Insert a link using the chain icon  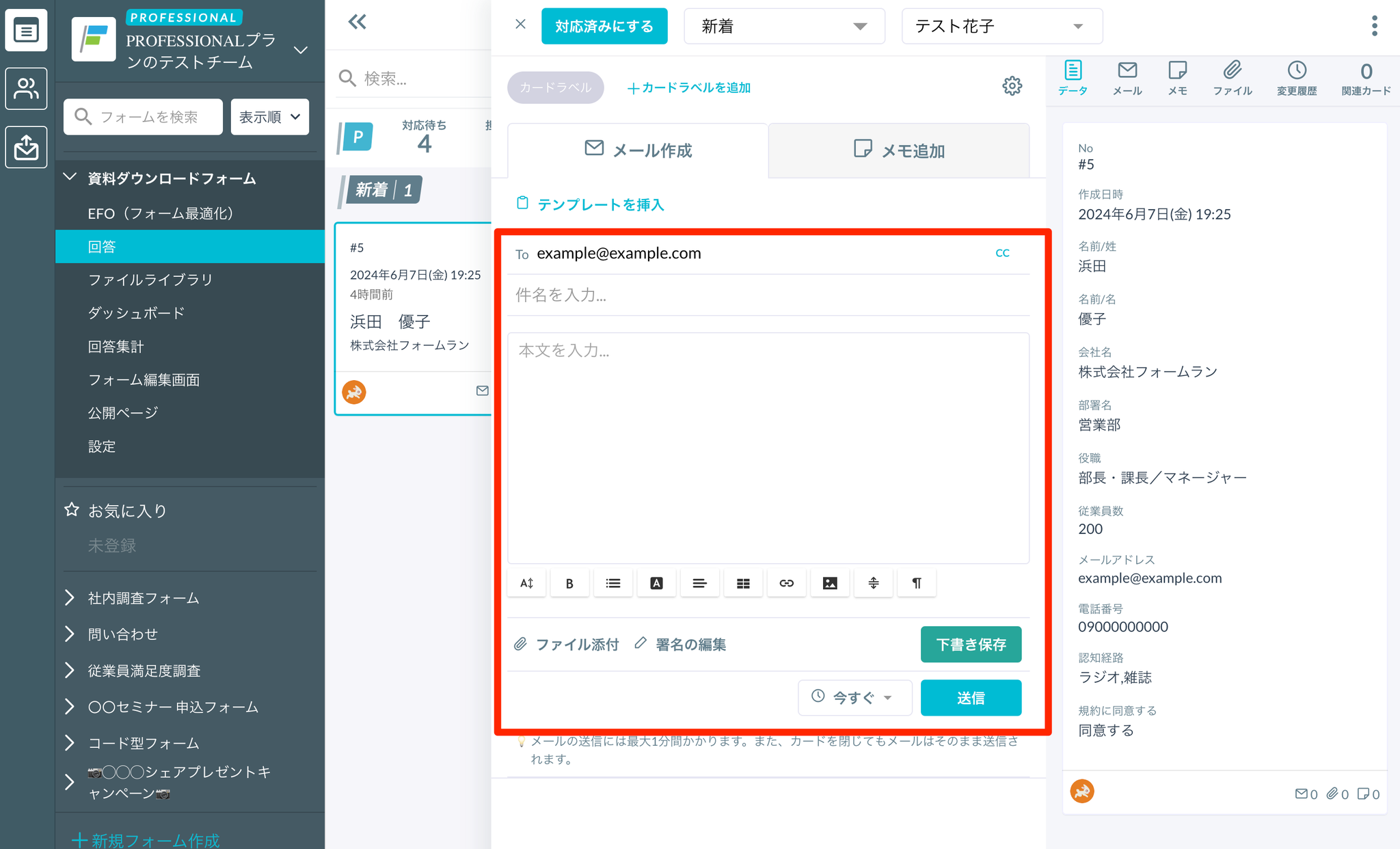(x=786, y=582)
